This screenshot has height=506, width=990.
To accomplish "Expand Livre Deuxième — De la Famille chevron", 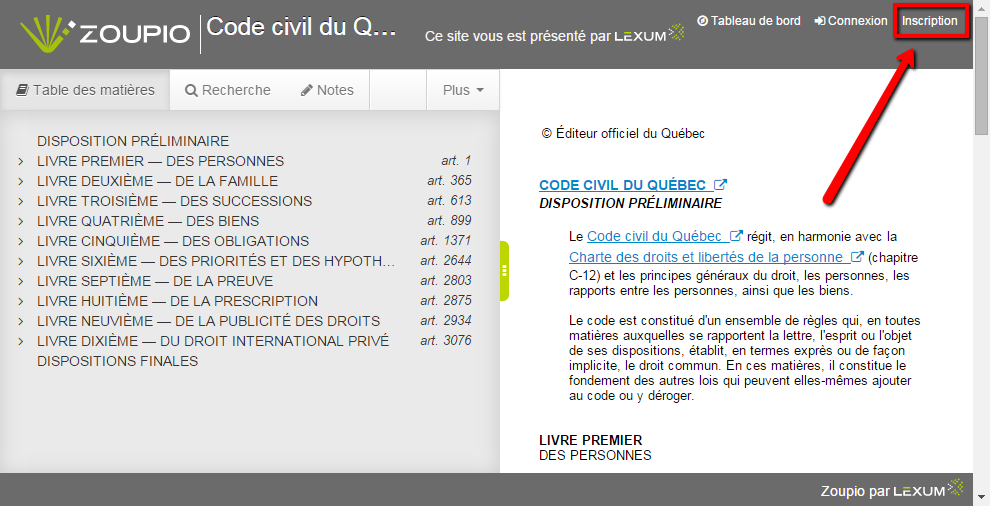I will tap(20, 181).
